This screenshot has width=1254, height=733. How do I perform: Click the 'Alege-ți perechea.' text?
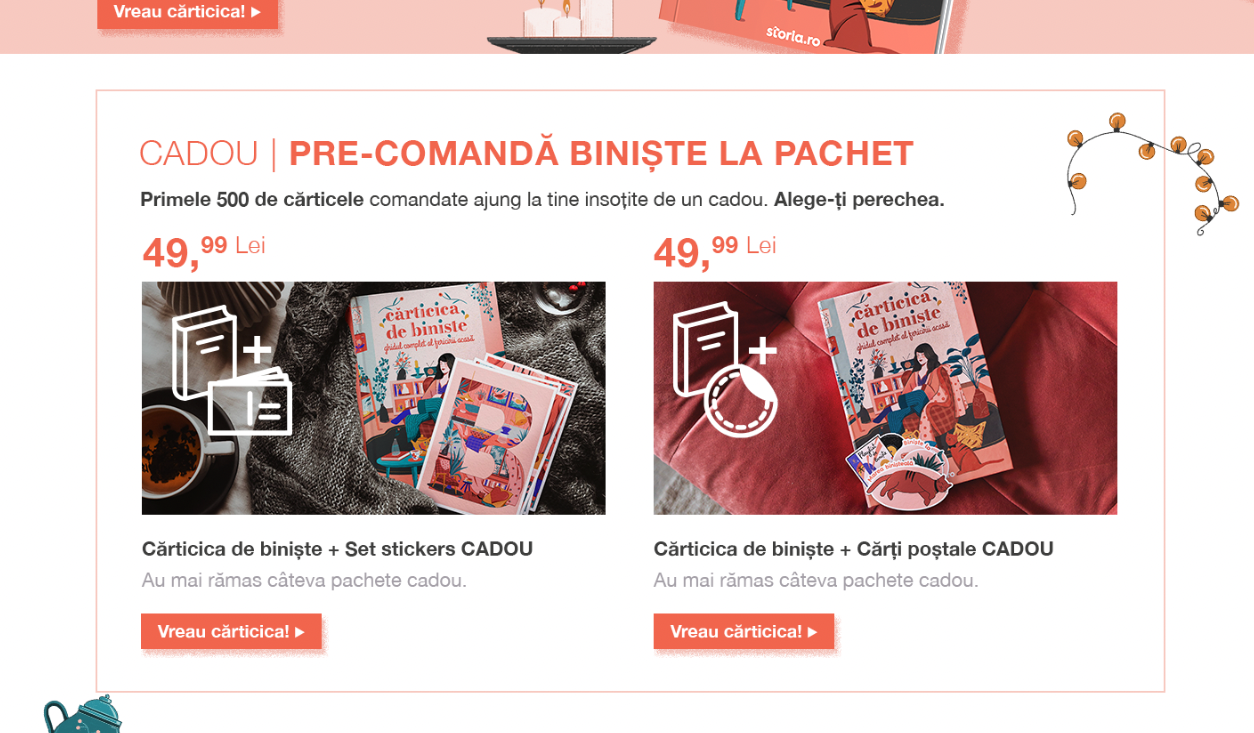coord(859,200)
